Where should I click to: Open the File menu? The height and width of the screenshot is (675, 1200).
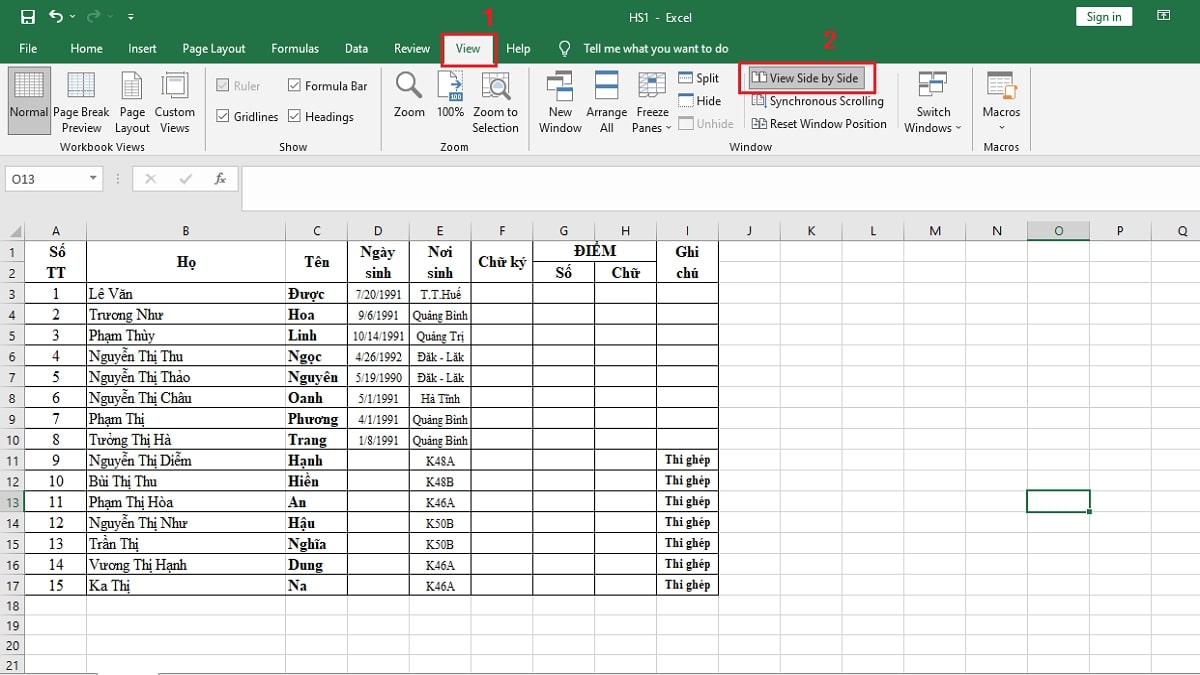(x=28, y=48)
